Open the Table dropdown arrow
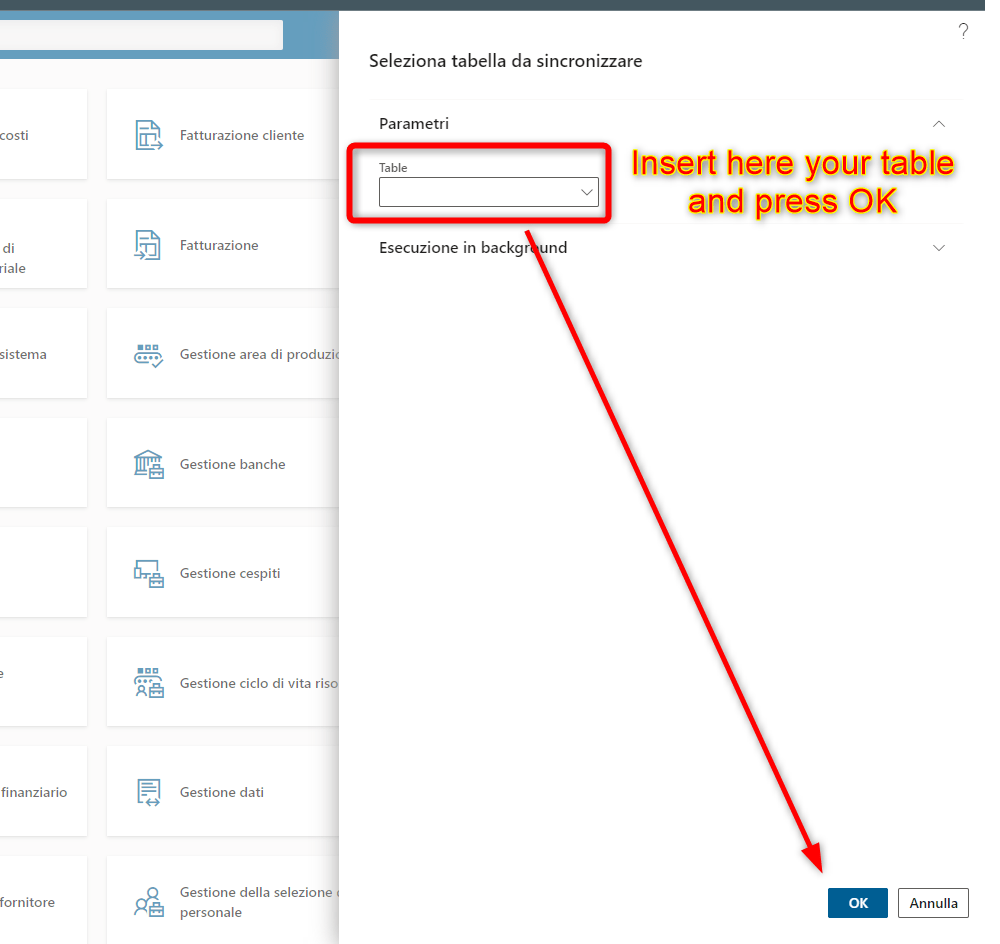This screenshot has width=1000, height=944. (x=587, y=192)
